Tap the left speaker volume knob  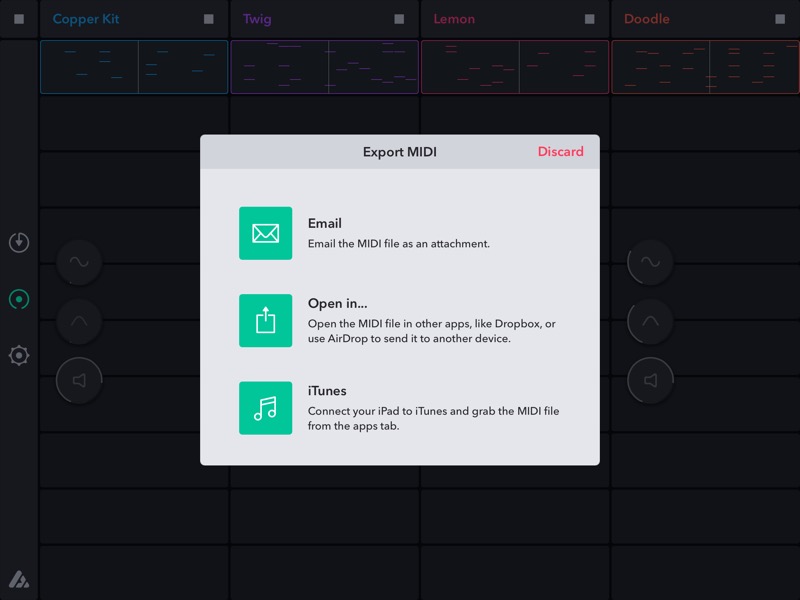[x=79, y=380]
